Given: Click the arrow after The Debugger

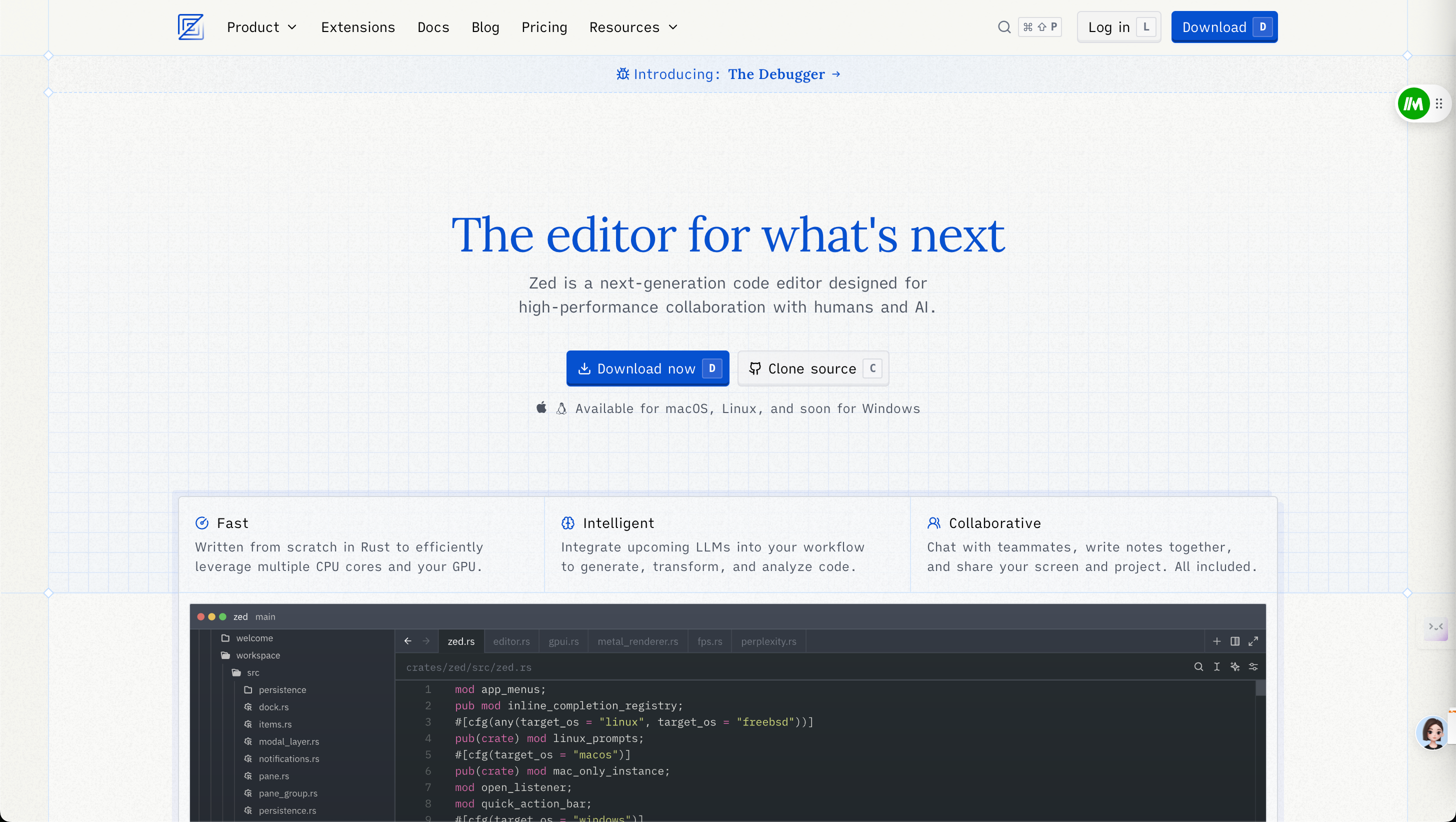Looking at the screenshot, I should pyautogui.click(x=836, y=74).
